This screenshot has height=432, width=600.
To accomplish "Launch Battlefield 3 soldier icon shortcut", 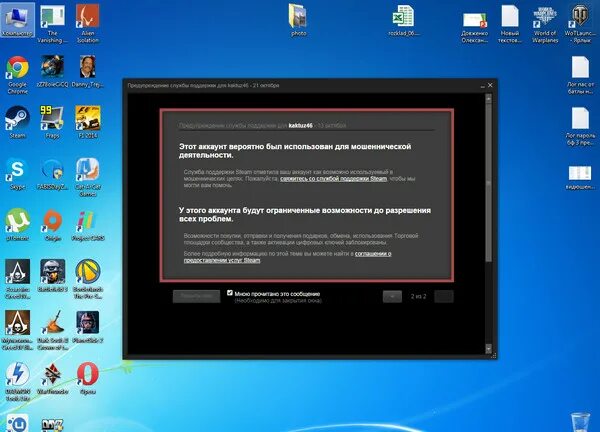I will 52,276.
